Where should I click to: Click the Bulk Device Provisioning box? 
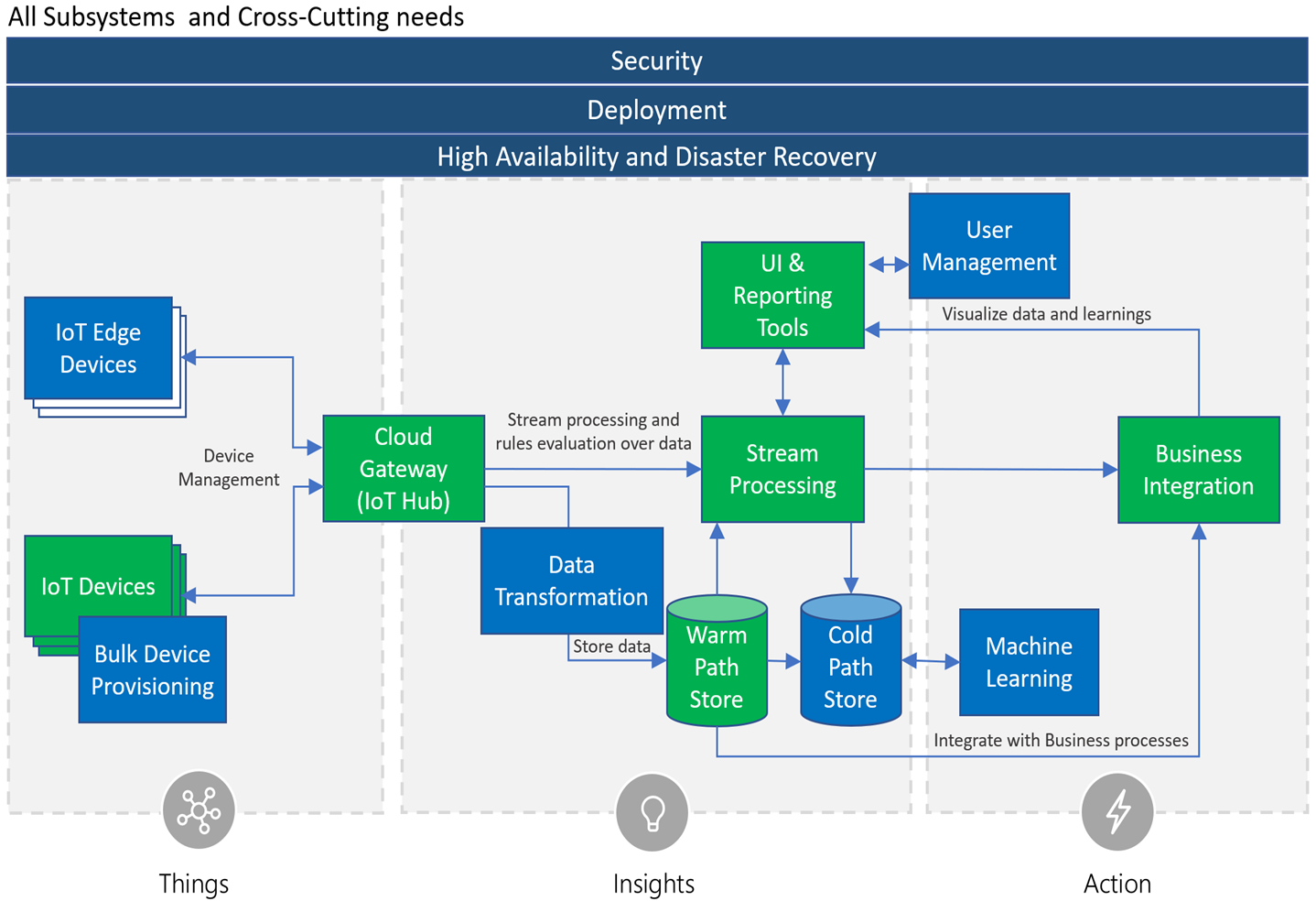pyautogui.click(x=153, y=670)
